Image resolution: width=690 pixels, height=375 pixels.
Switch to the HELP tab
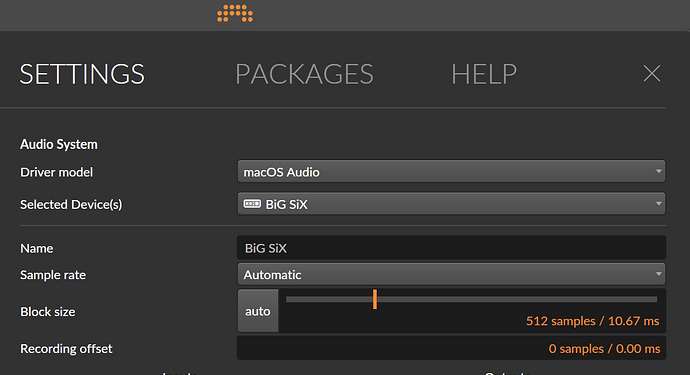(484, 74)
